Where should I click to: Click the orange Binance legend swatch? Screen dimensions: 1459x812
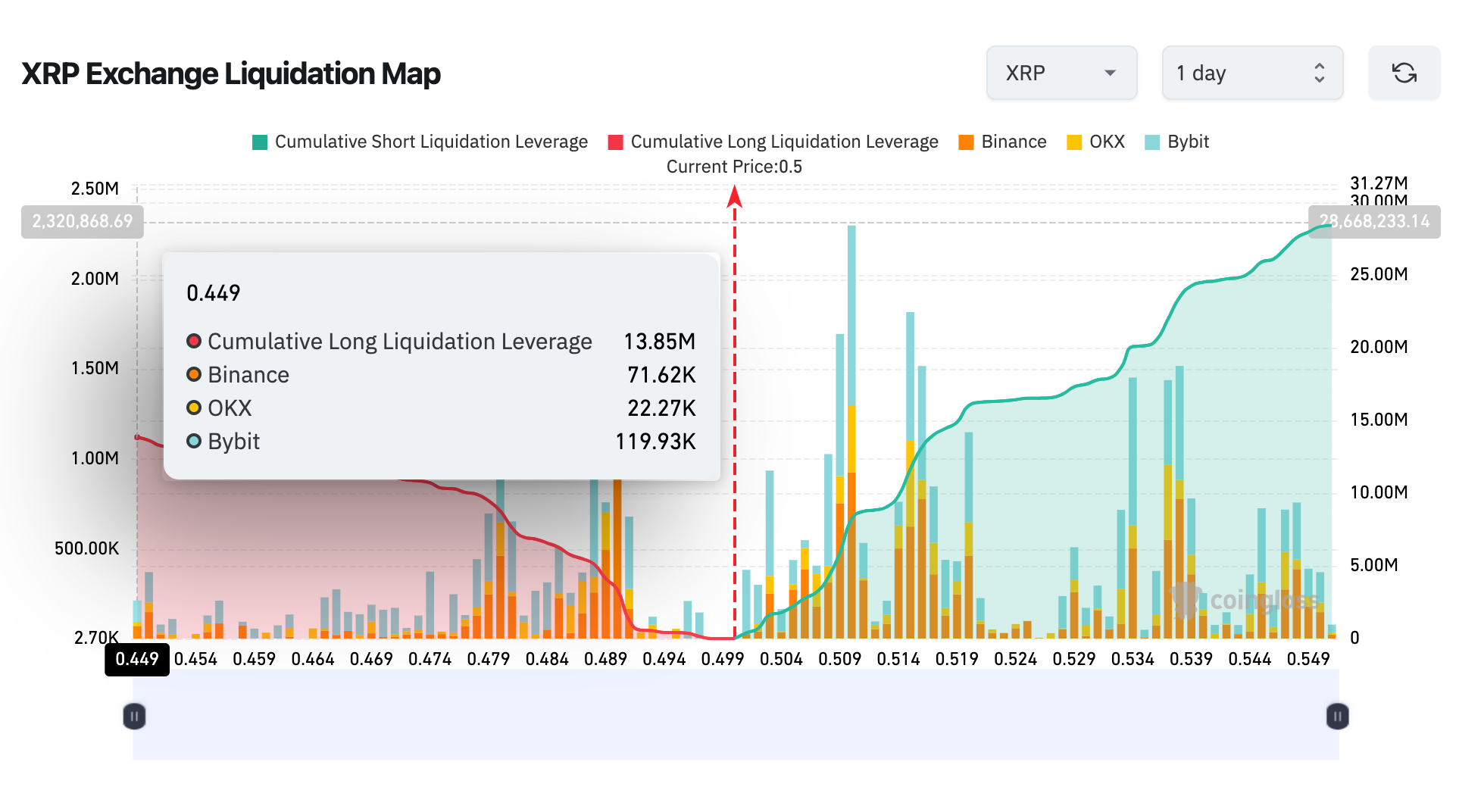966,142
